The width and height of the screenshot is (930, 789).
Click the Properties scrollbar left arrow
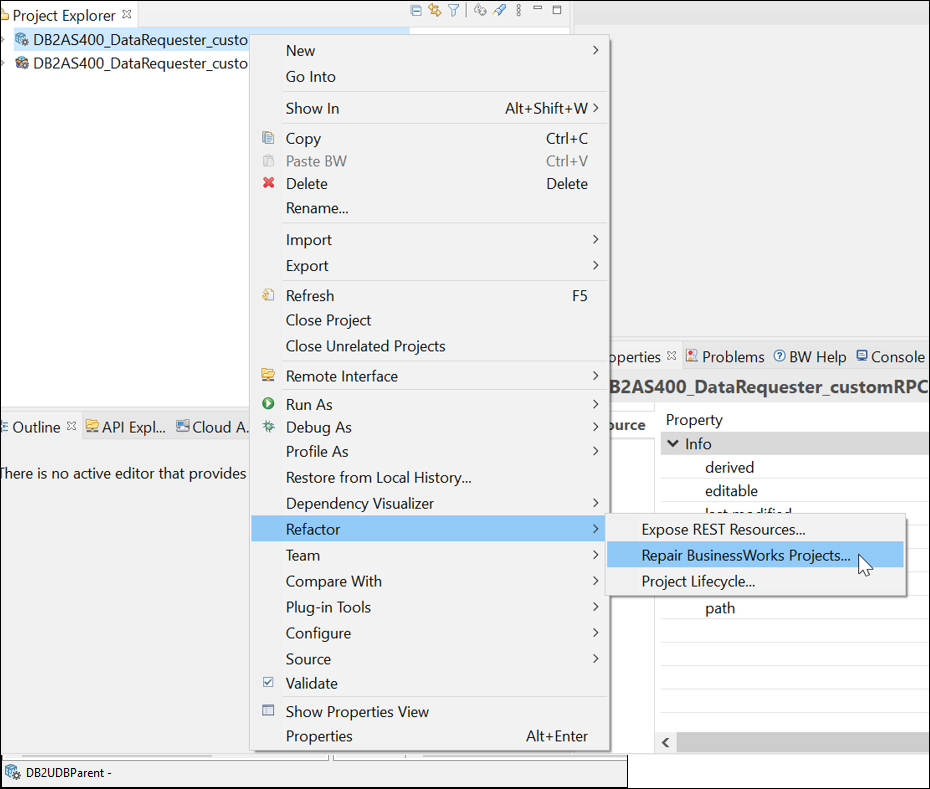coord(666,742)
